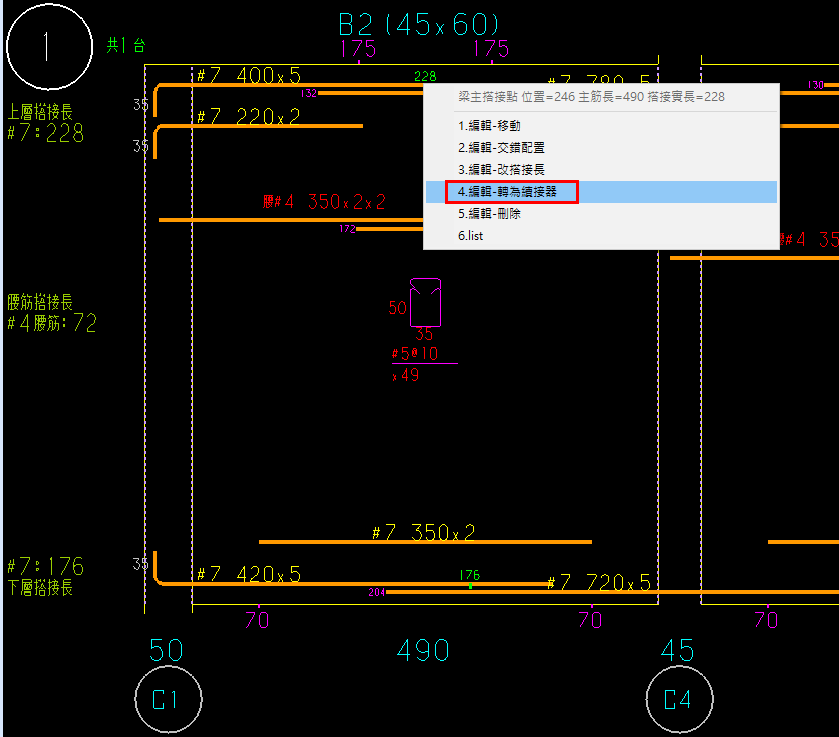Click the #7 720x5 bottom rebar label
The image size is (839, 737).
coord(598,582)
